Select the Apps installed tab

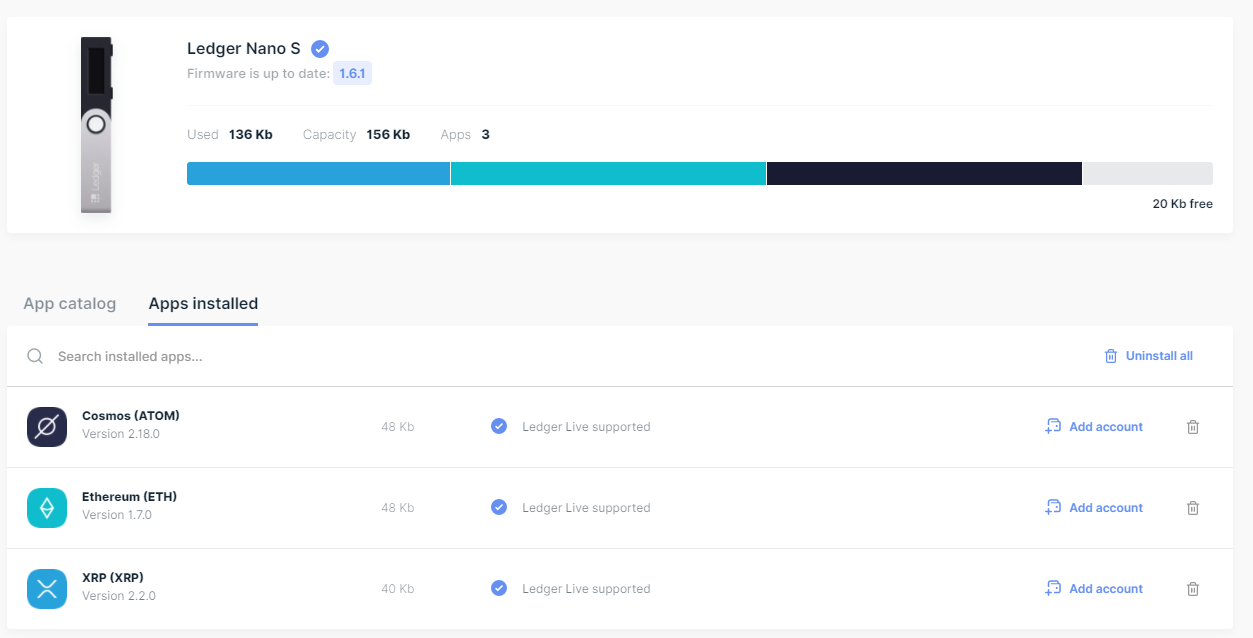click(x=203, y=303)
